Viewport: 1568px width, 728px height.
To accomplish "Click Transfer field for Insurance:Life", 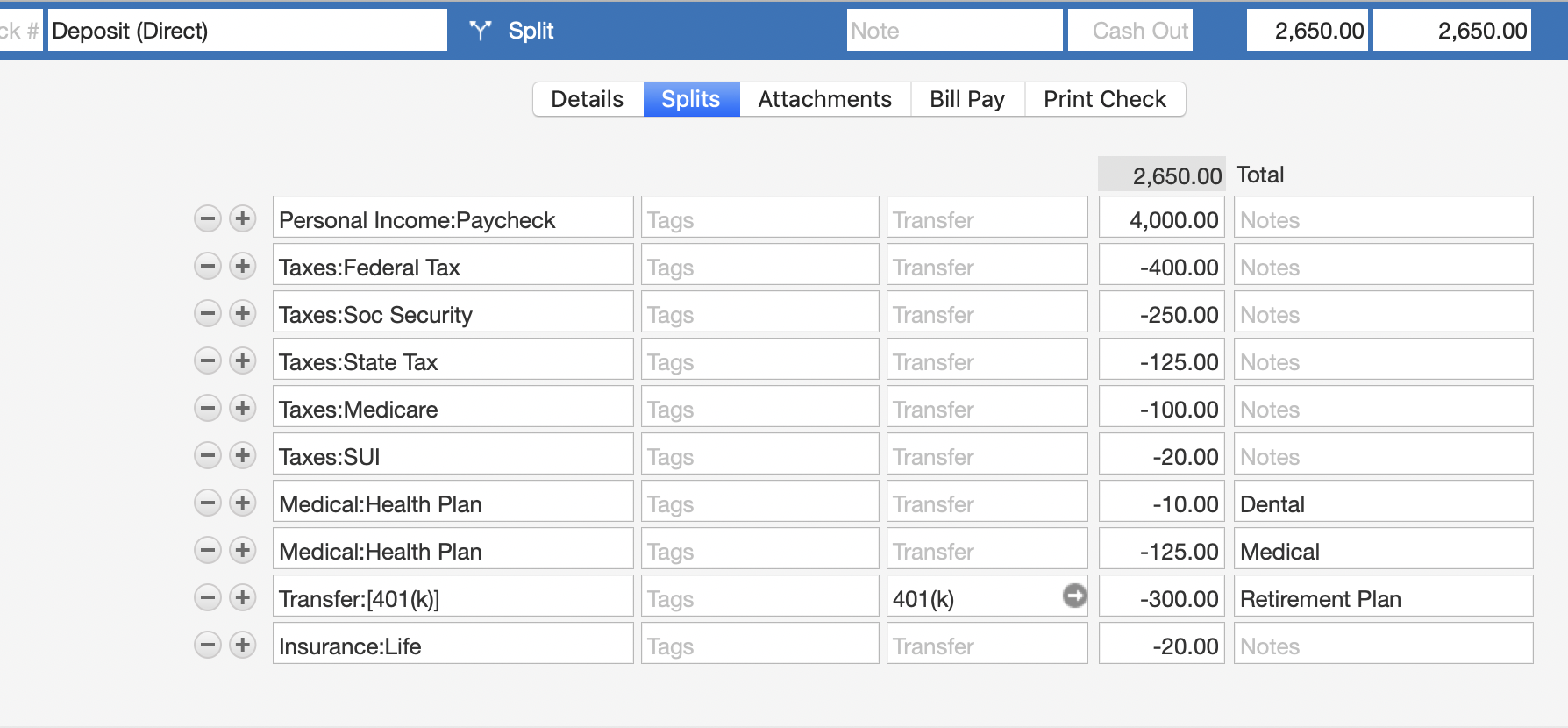I will (x=987, y=643).
